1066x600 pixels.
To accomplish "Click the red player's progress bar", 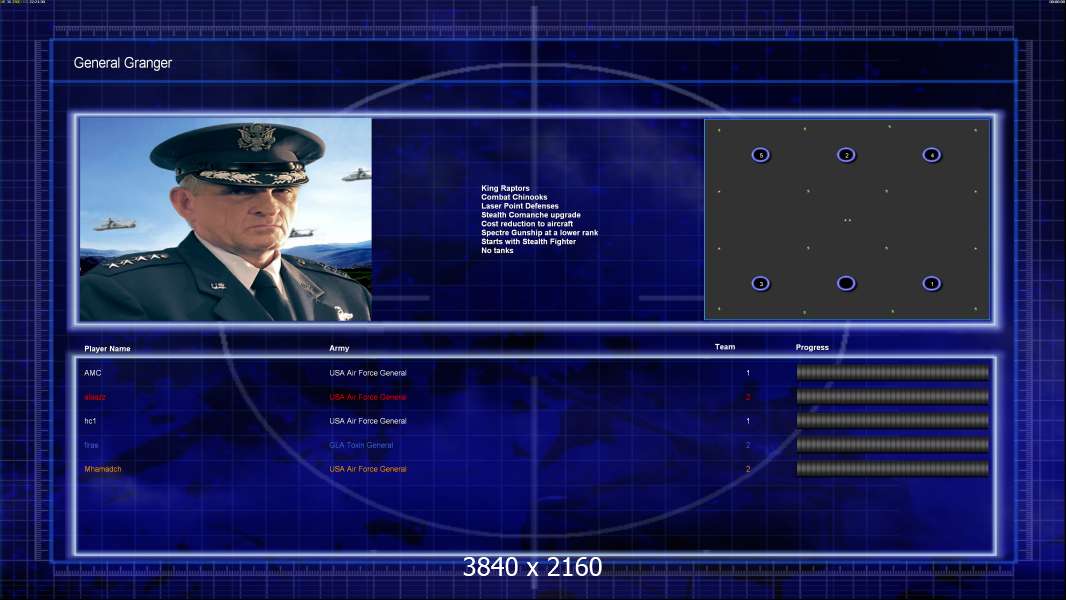I will click(893, 396).
